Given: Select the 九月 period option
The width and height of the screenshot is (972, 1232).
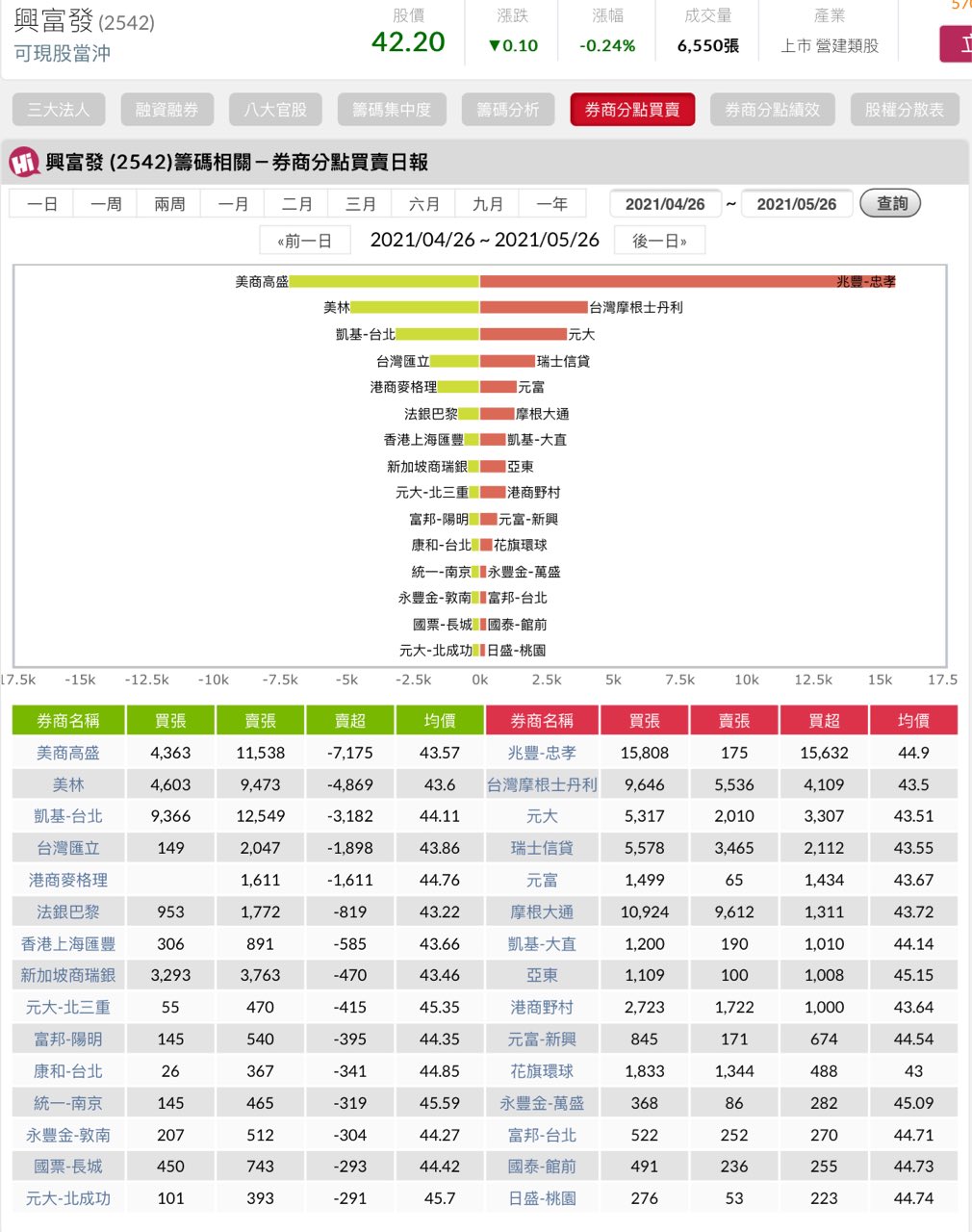Looking at the screenshot, I should point(487,204).
